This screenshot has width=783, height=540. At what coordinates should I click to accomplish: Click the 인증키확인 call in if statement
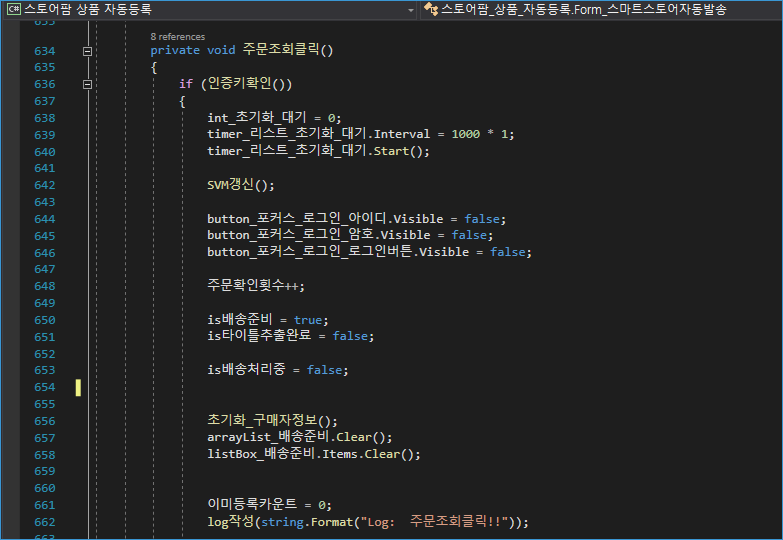click(x=240, y=83)
